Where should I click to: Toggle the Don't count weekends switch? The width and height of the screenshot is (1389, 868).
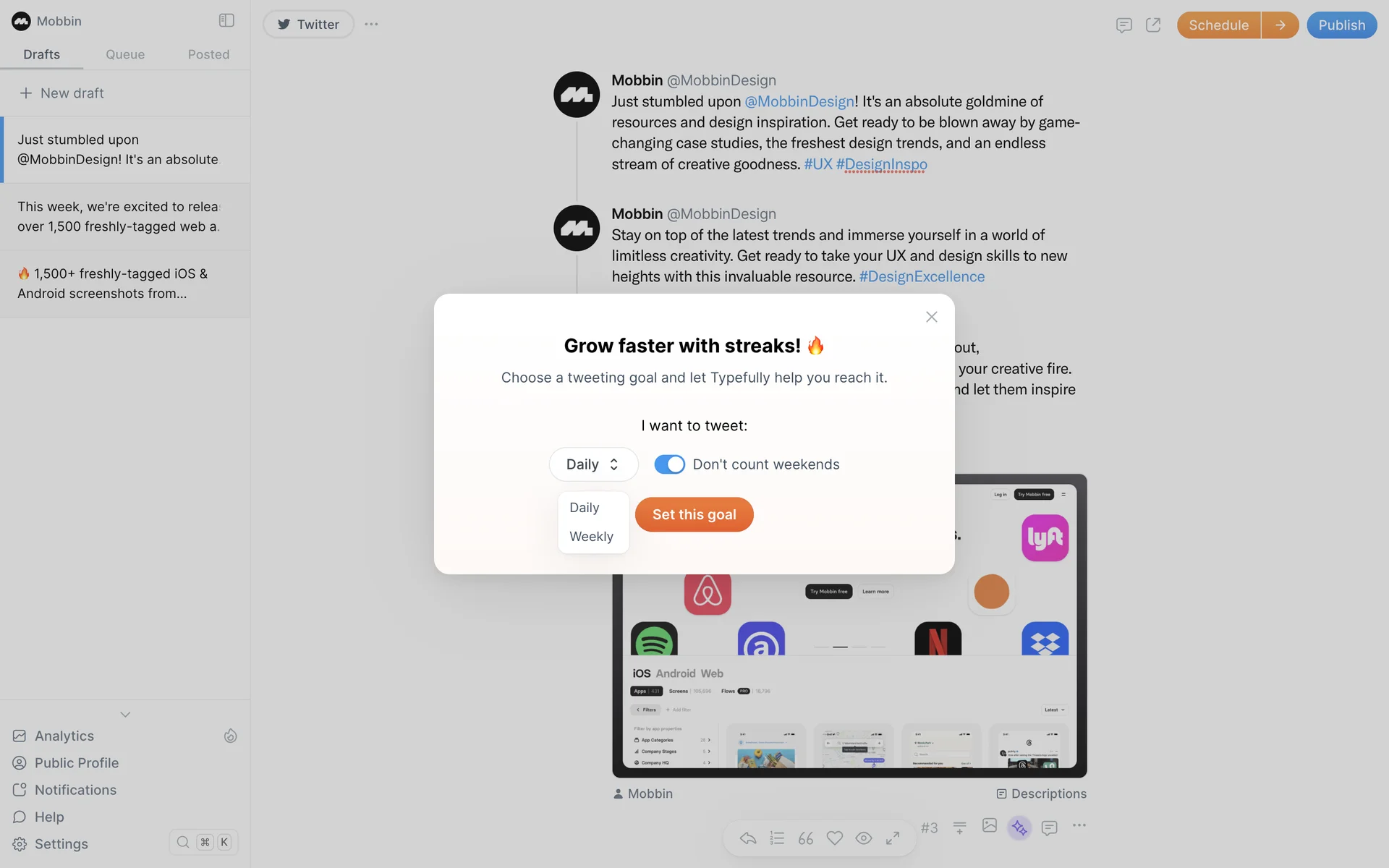pos(669,464)
